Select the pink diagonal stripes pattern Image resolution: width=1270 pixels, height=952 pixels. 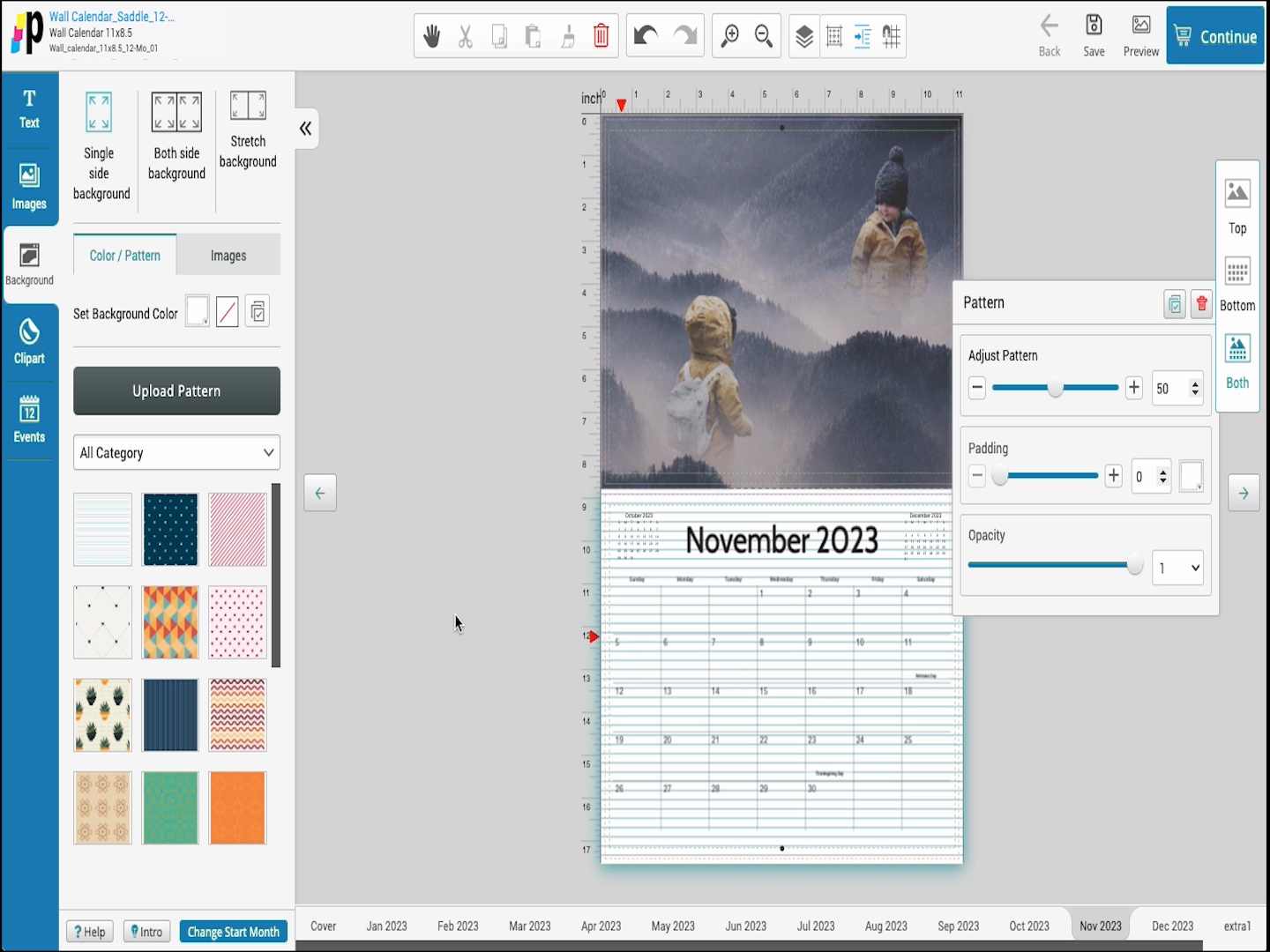click(x=237, y=530)
